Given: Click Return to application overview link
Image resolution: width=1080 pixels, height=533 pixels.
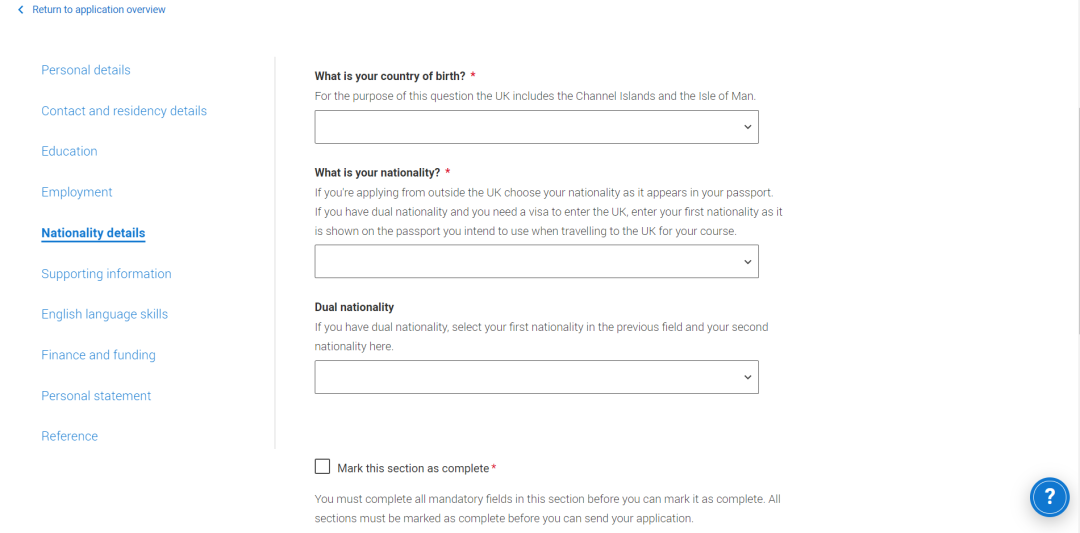Looking at the screenshot, I should pyautogui.click(x=98, y=10).
